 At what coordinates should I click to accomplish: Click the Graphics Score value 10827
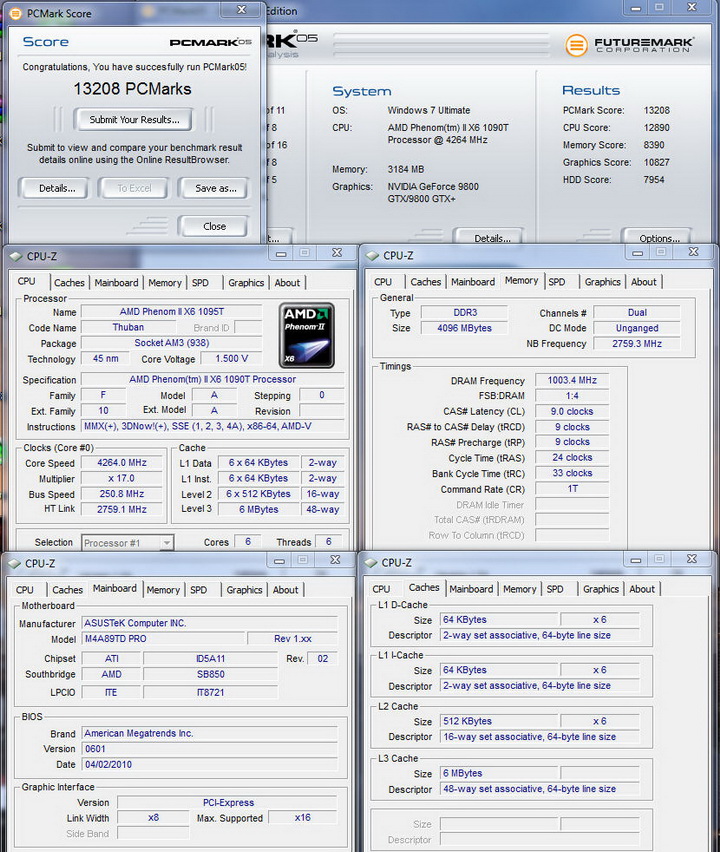[x=656, y=162]
